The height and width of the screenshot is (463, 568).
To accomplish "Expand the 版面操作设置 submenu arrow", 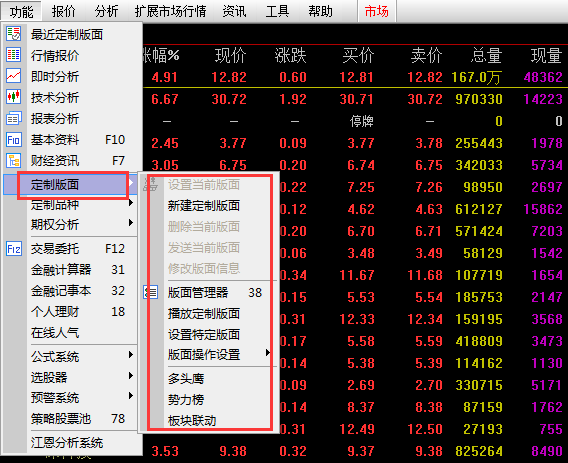I will (267, 353).
